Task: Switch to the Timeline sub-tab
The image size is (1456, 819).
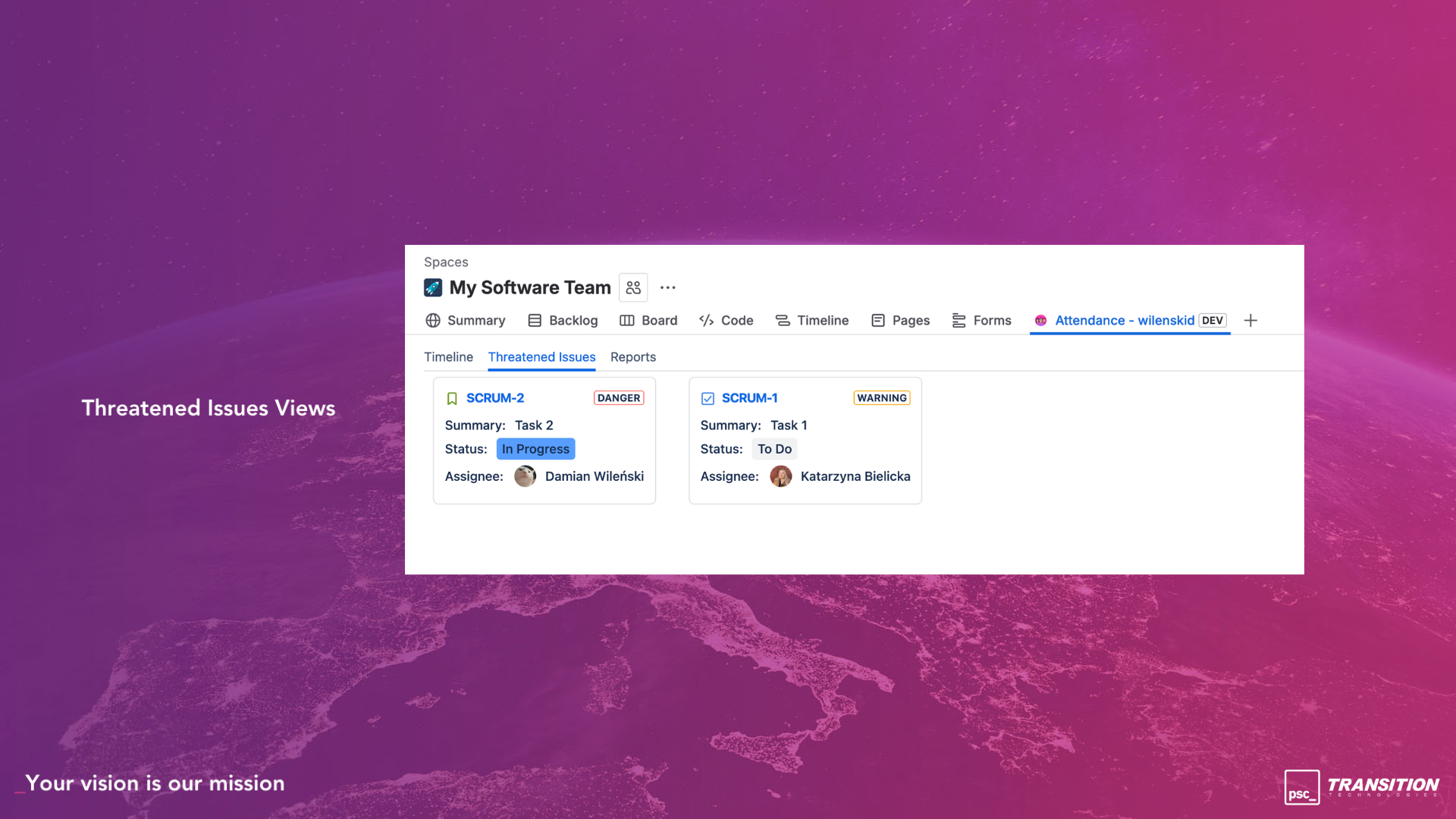Action: 448,356
